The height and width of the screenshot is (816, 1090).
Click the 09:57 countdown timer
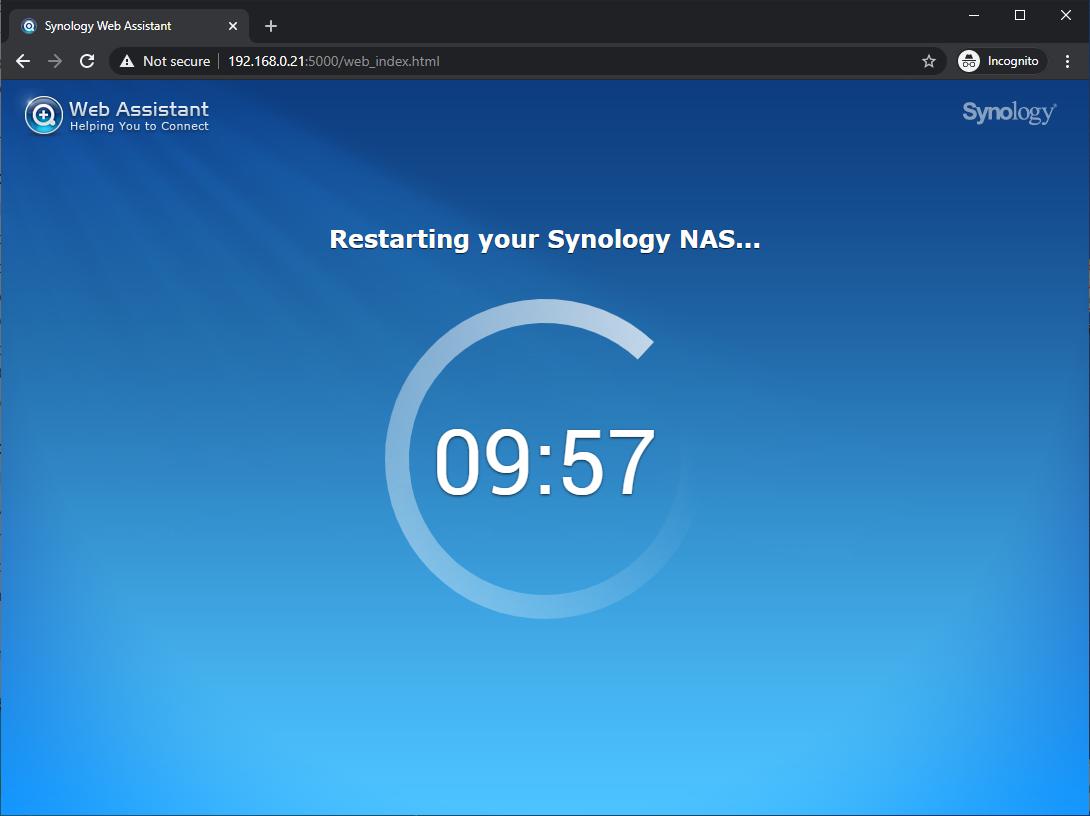545,462
